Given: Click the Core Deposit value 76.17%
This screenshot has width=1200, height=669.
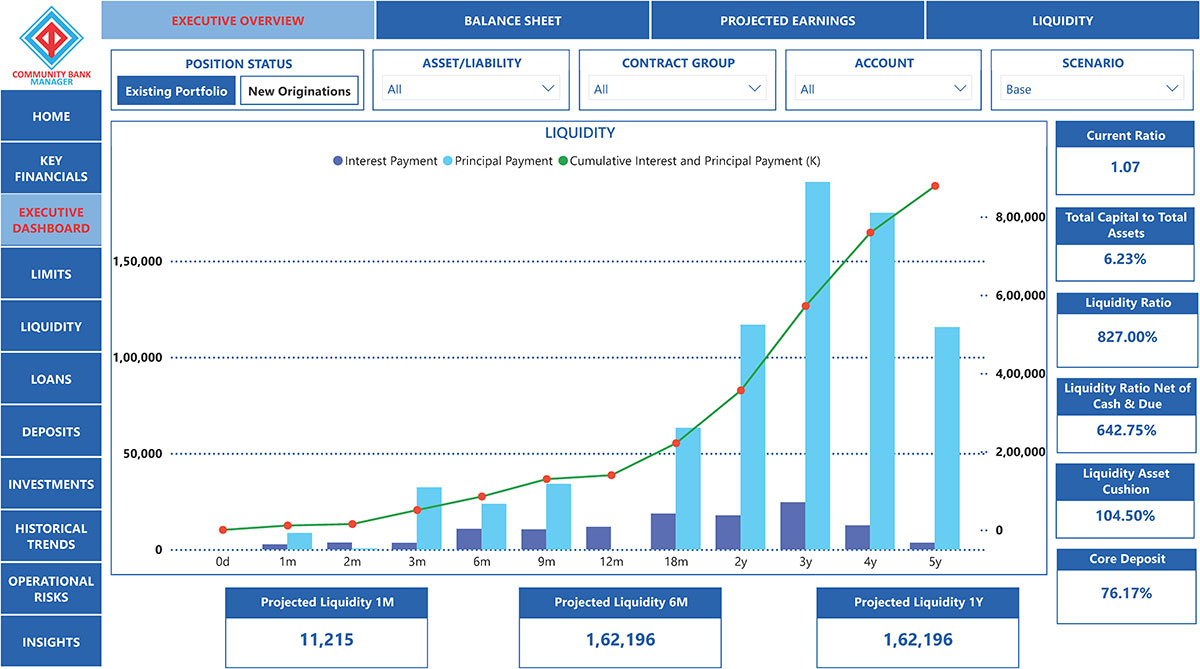Looking at the screenshot, I should 1125,593.
